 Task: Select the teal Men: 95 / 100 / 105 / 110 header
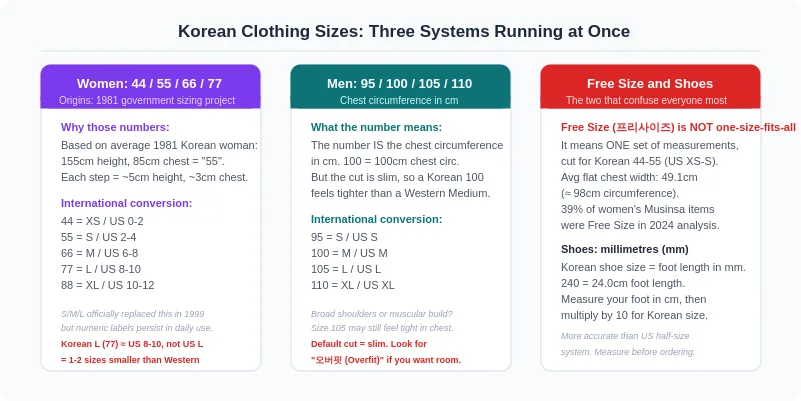coord(400,86)
